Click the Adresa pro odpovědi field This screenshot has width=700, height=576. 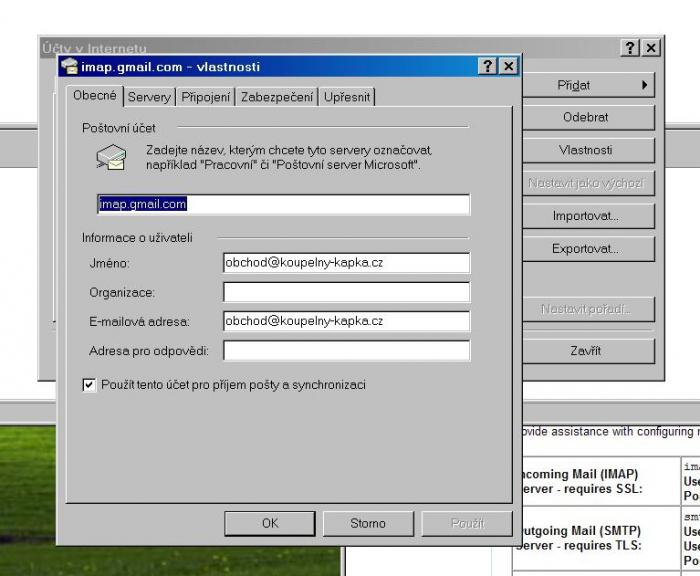(346, 351)
